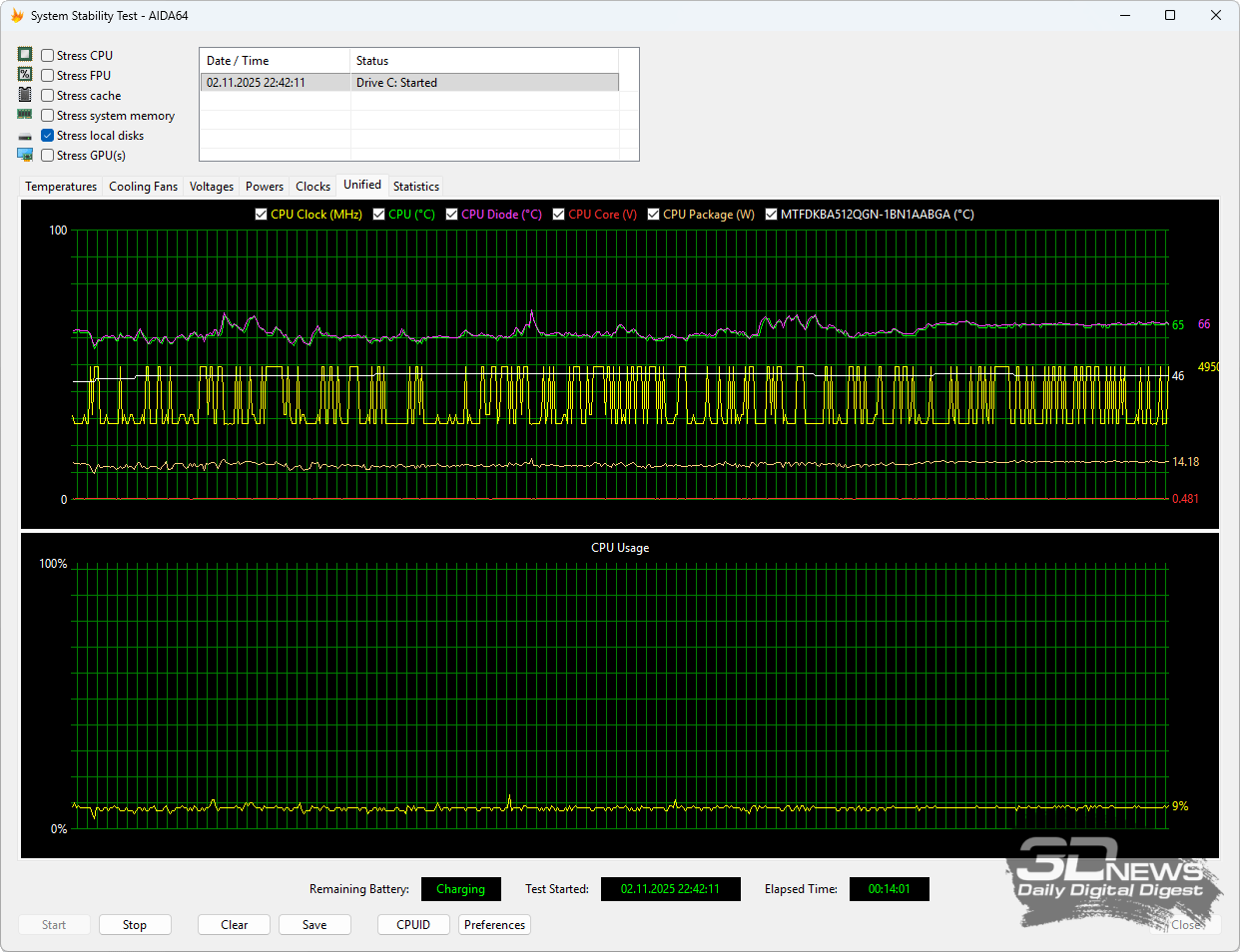Viewport: 1240px width, 952px height.
Task: Click the disk drive icon beside Stress local disks
Action: pyautogui.click(x=25, y=136)
